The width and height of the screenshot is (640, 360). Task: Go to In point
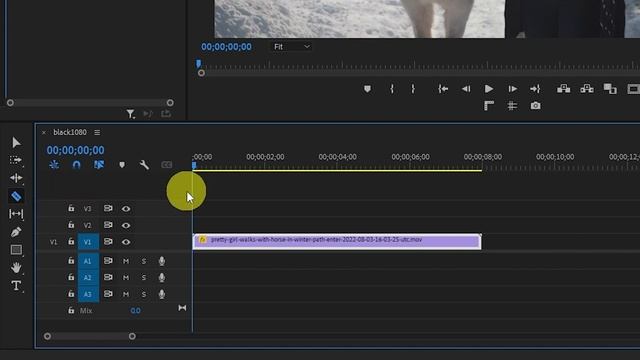point(443,89)
